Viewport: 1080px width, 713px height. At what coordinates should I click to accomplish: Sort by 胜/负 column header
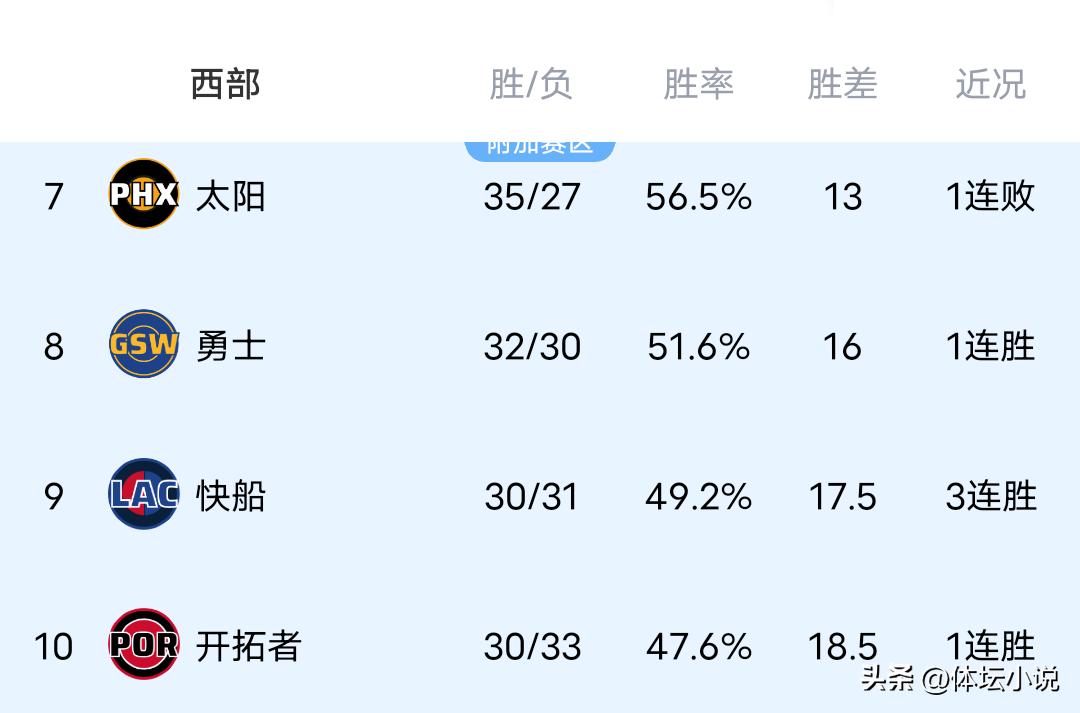[531, 84]
